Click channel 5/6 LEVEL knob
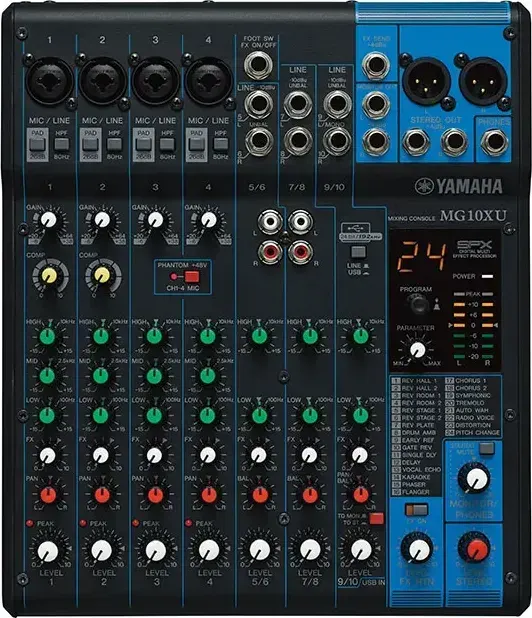The height and width of the screenshot is (618, 532). (260, 549)
